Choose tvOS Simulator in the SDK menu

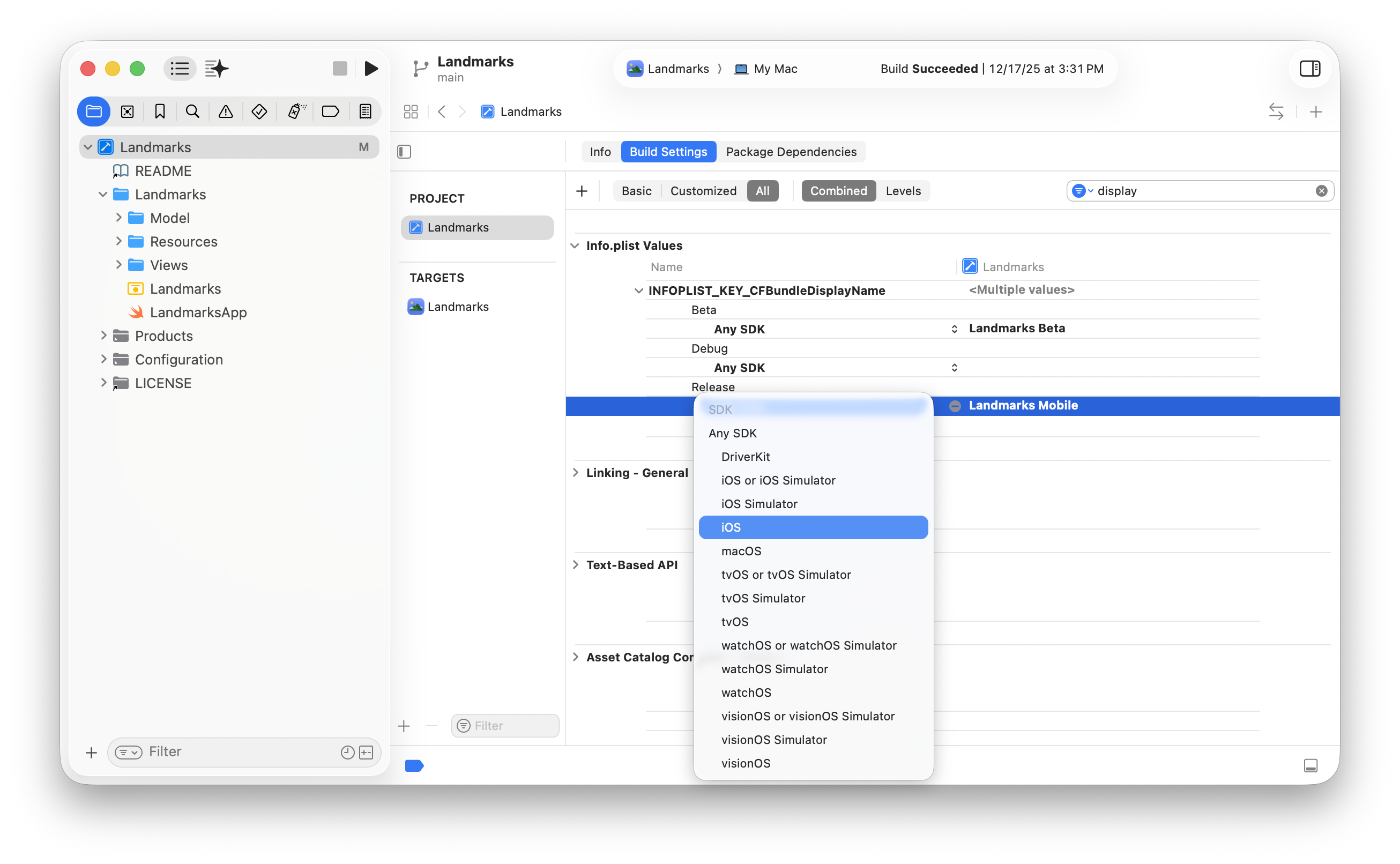[813, 598]
